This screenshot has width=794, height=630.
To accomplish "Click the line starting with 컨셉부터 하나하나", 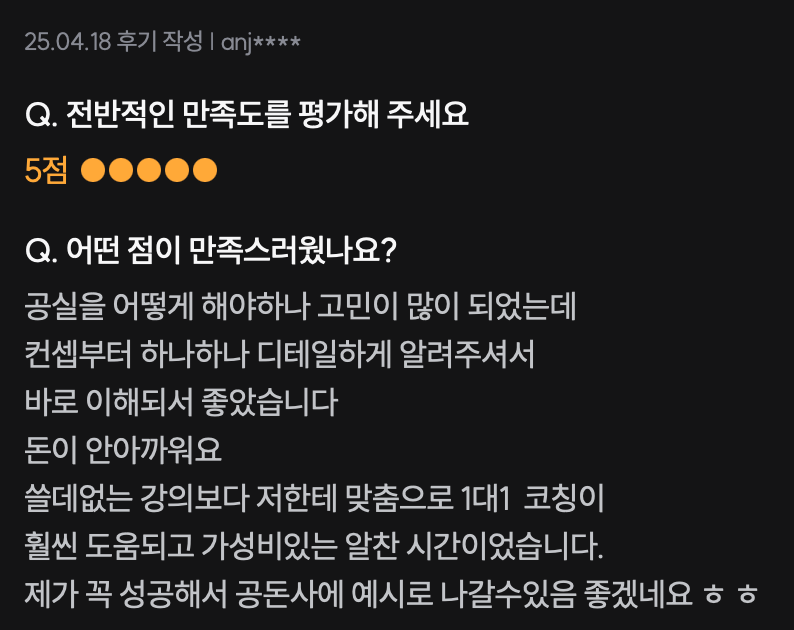I will (280, 353).
